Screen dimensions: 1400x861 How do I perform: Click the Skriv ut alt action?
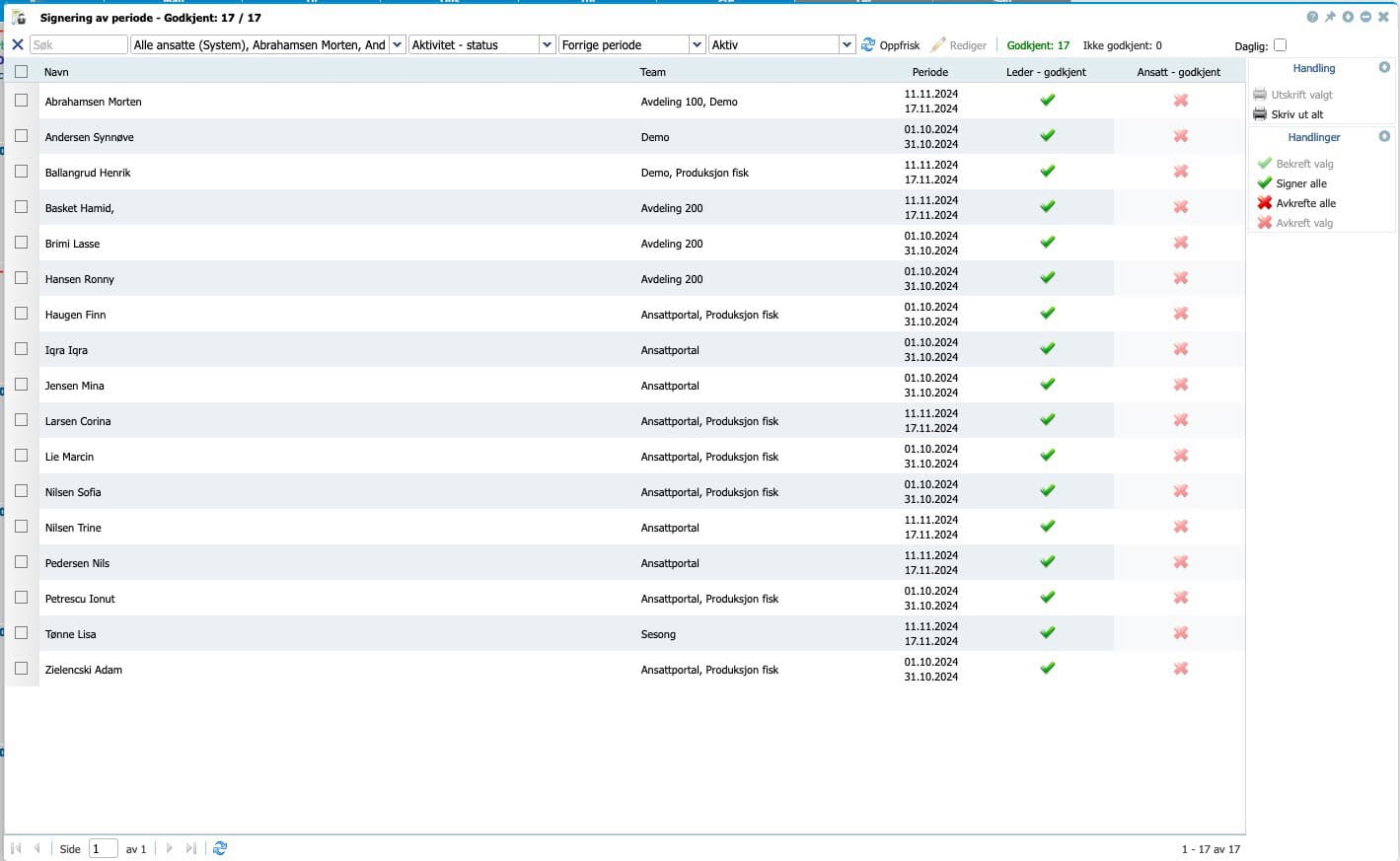point(1297,114)
